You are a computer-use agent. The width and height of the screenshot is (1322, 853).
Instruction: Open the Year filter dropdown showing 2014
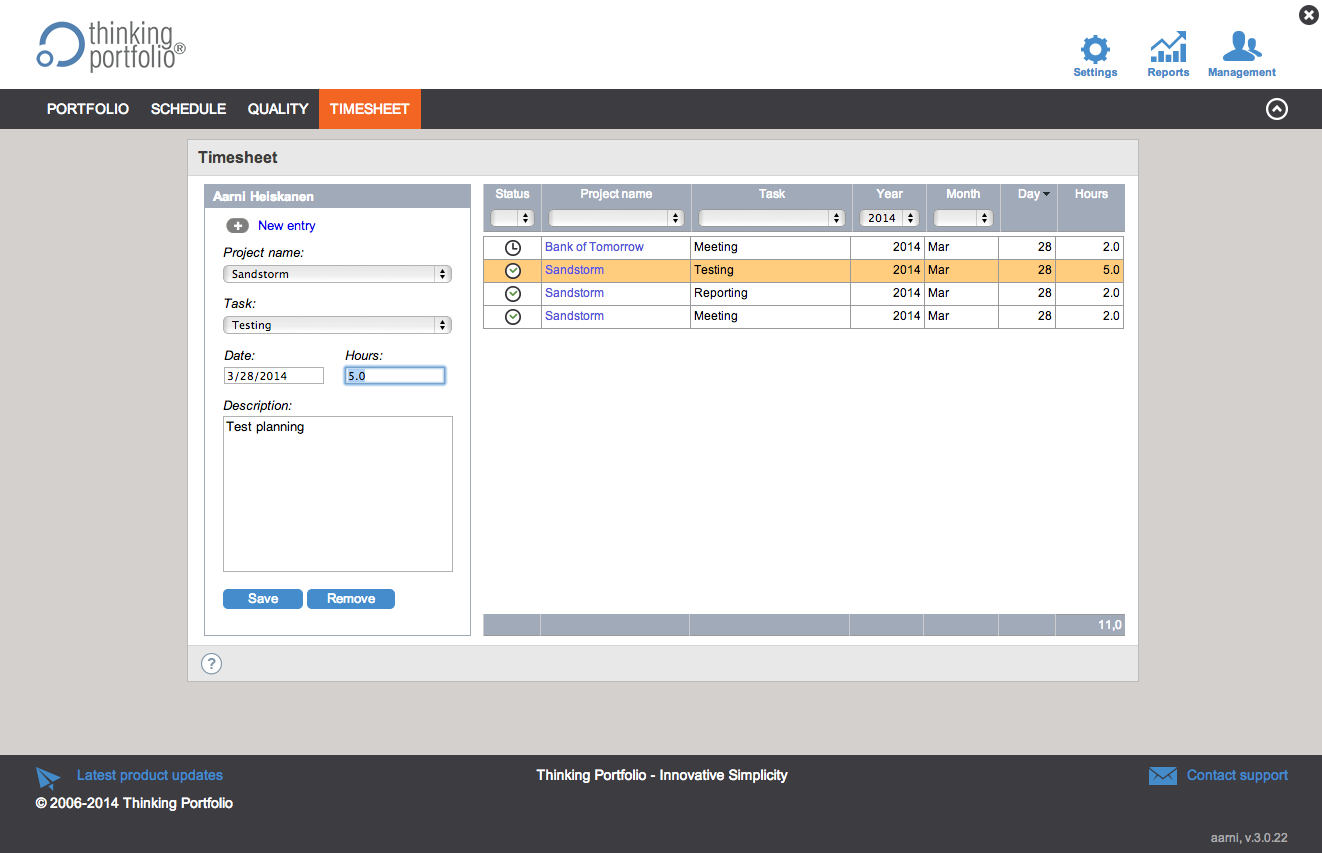click(x=889, y=218)
